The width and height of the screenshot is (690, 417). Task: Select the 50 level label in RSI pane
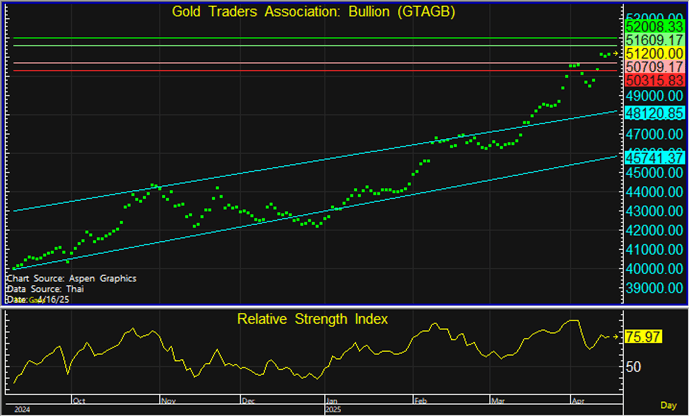pyautogui.click(x=635, y=367)
